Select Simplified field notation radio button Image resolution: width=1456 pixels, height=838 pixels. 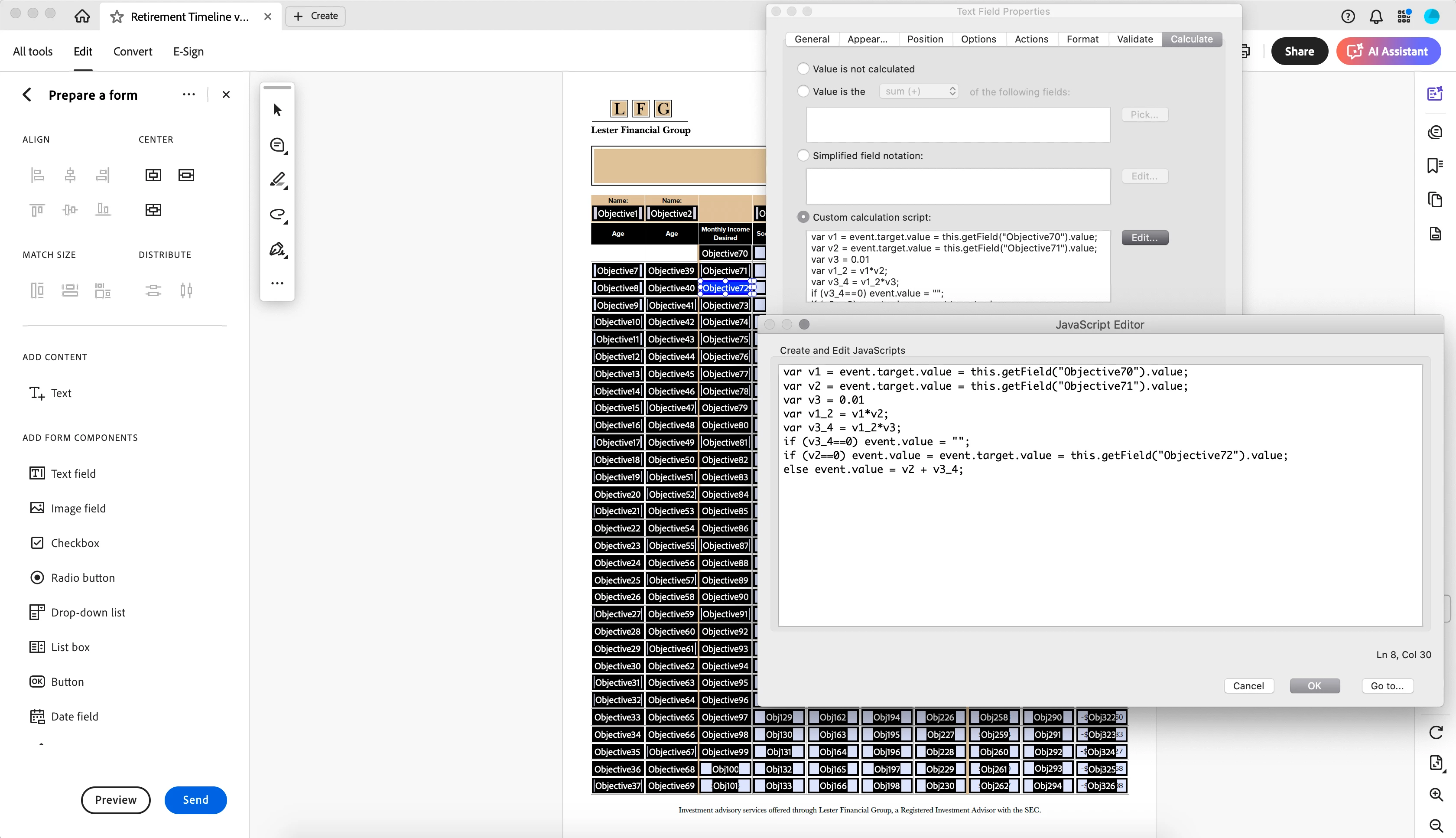[803, 155]
